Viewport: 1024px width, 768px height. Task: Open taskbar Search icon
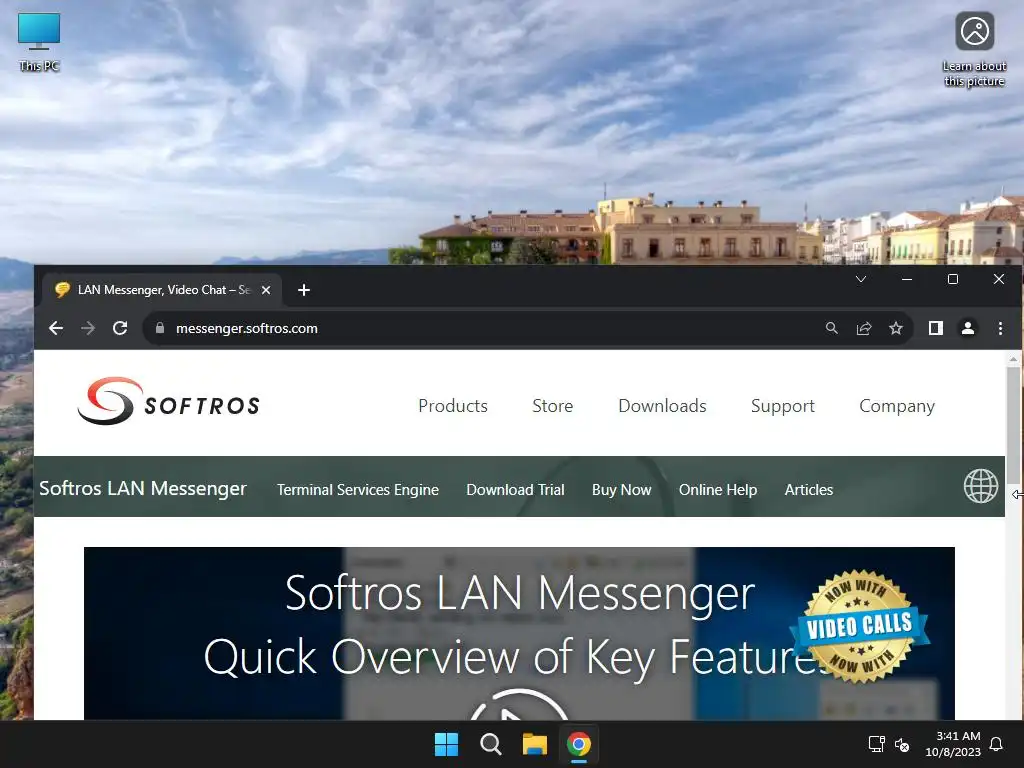tap(490, 744)
